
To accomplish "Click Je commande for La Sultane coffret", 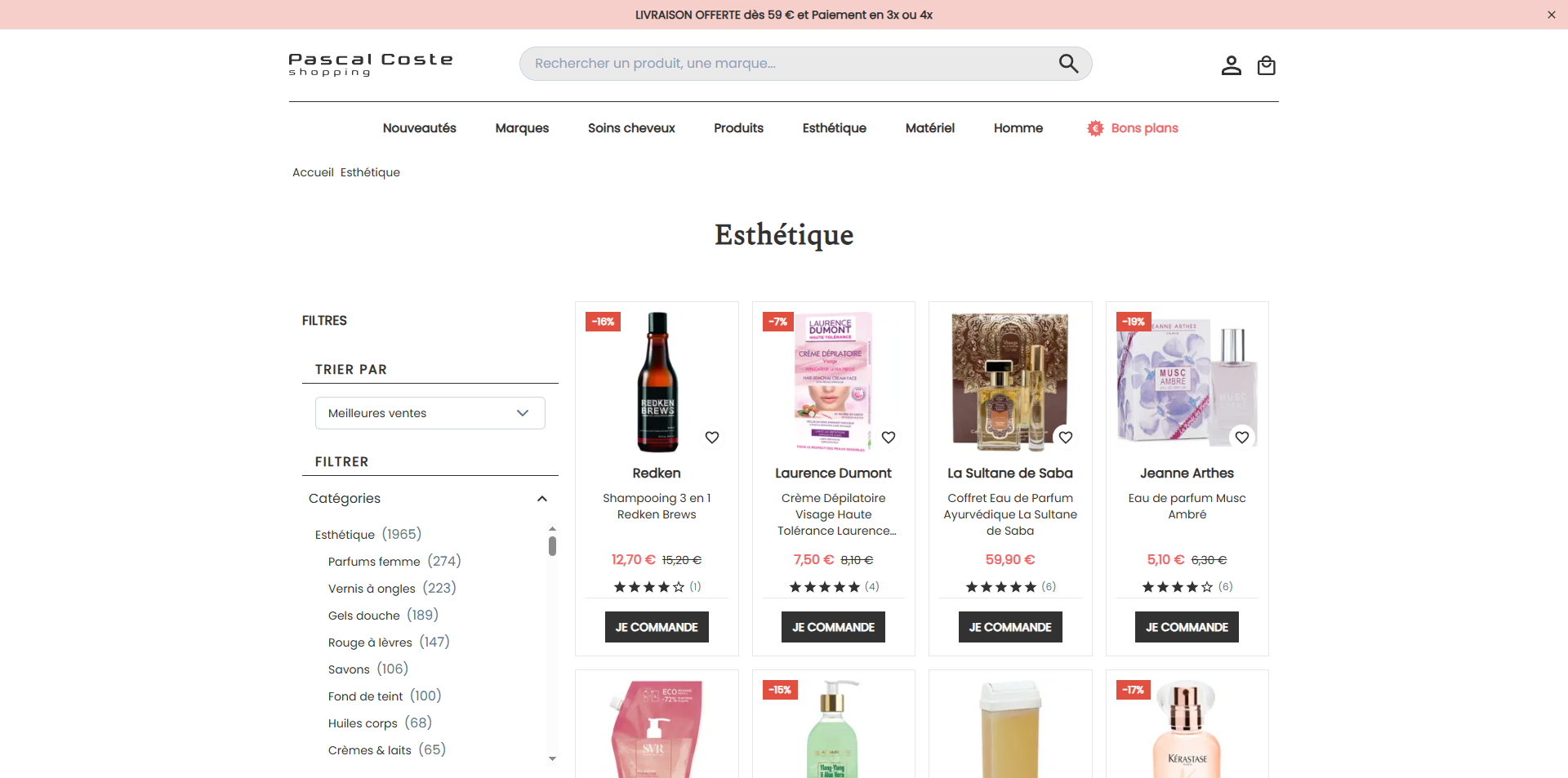I will 1010,627.
